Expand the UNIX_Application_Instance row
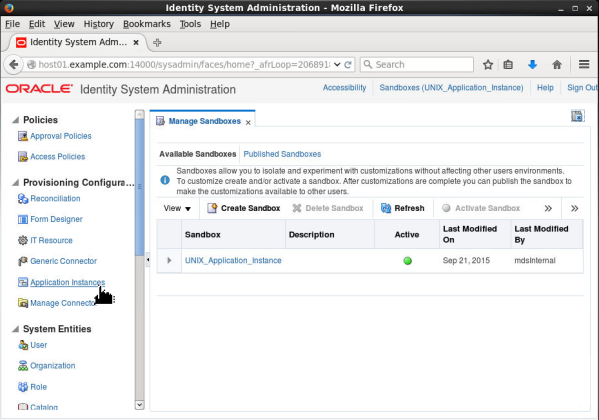 169,260
